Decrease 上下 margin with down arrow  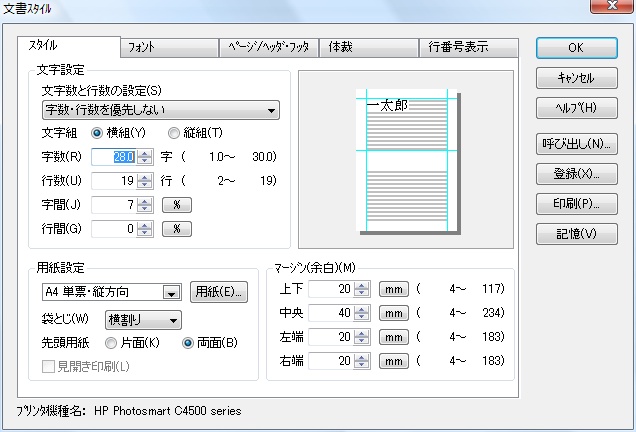tap(361, 292)
